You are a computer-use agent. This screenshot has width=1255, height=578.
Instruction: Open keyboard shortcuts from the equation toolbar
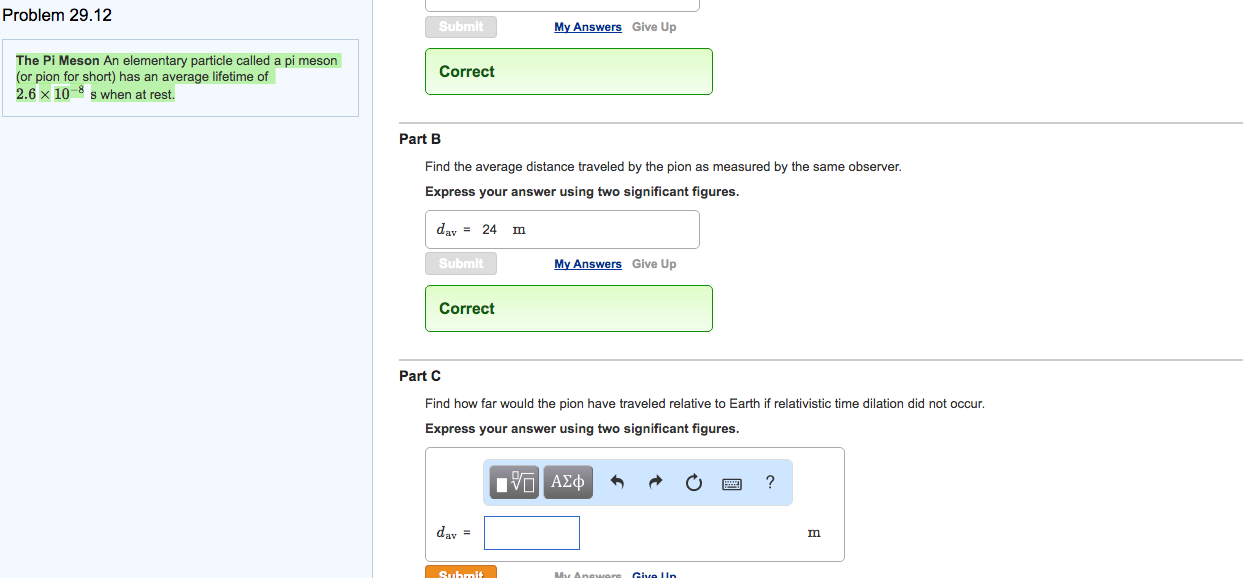731,482
